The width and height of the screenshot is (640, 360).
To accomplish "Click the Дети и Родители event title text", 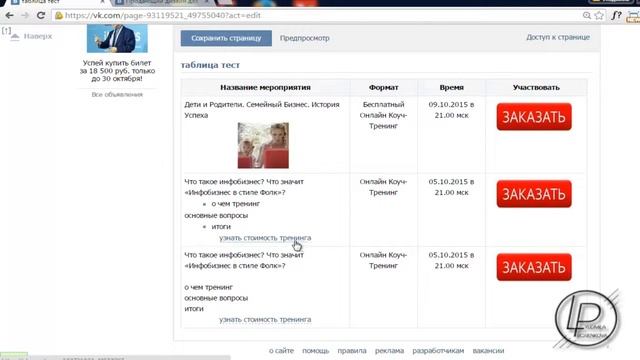I will coord(262,110).
